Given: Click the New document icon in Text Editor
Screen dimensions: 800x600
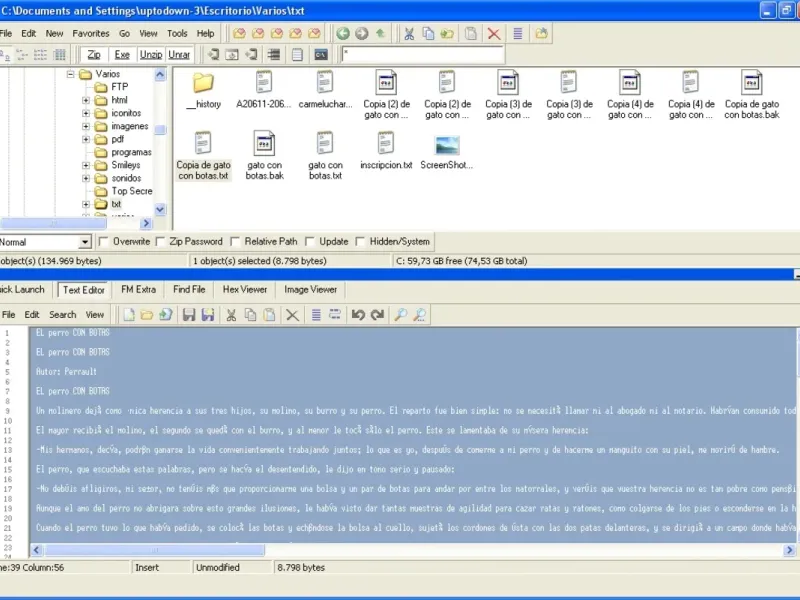Looking at the screenshot, I should pos(128,314).
